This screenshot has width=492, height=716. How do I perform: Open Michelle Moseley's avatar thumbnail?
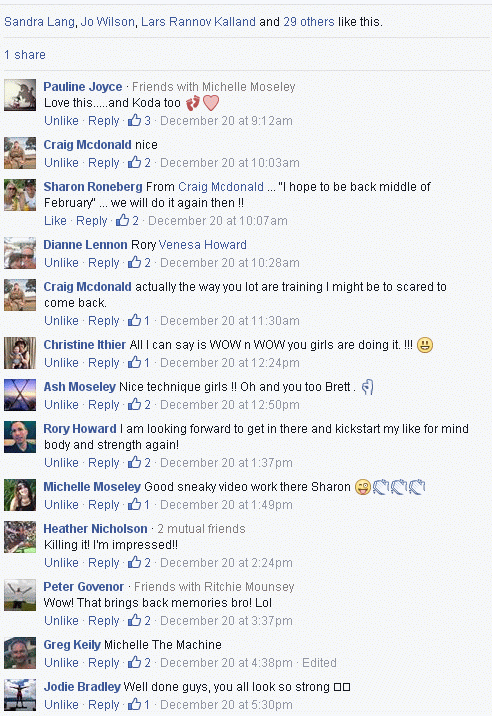(20, 495)
